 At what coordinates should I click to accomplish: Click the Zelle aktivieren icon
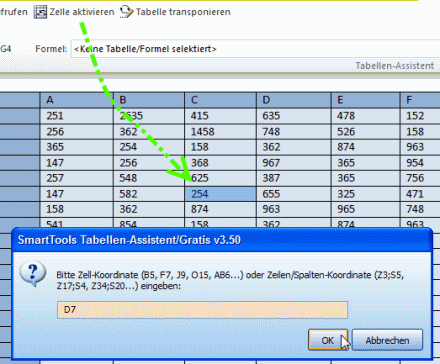point(40,12)
